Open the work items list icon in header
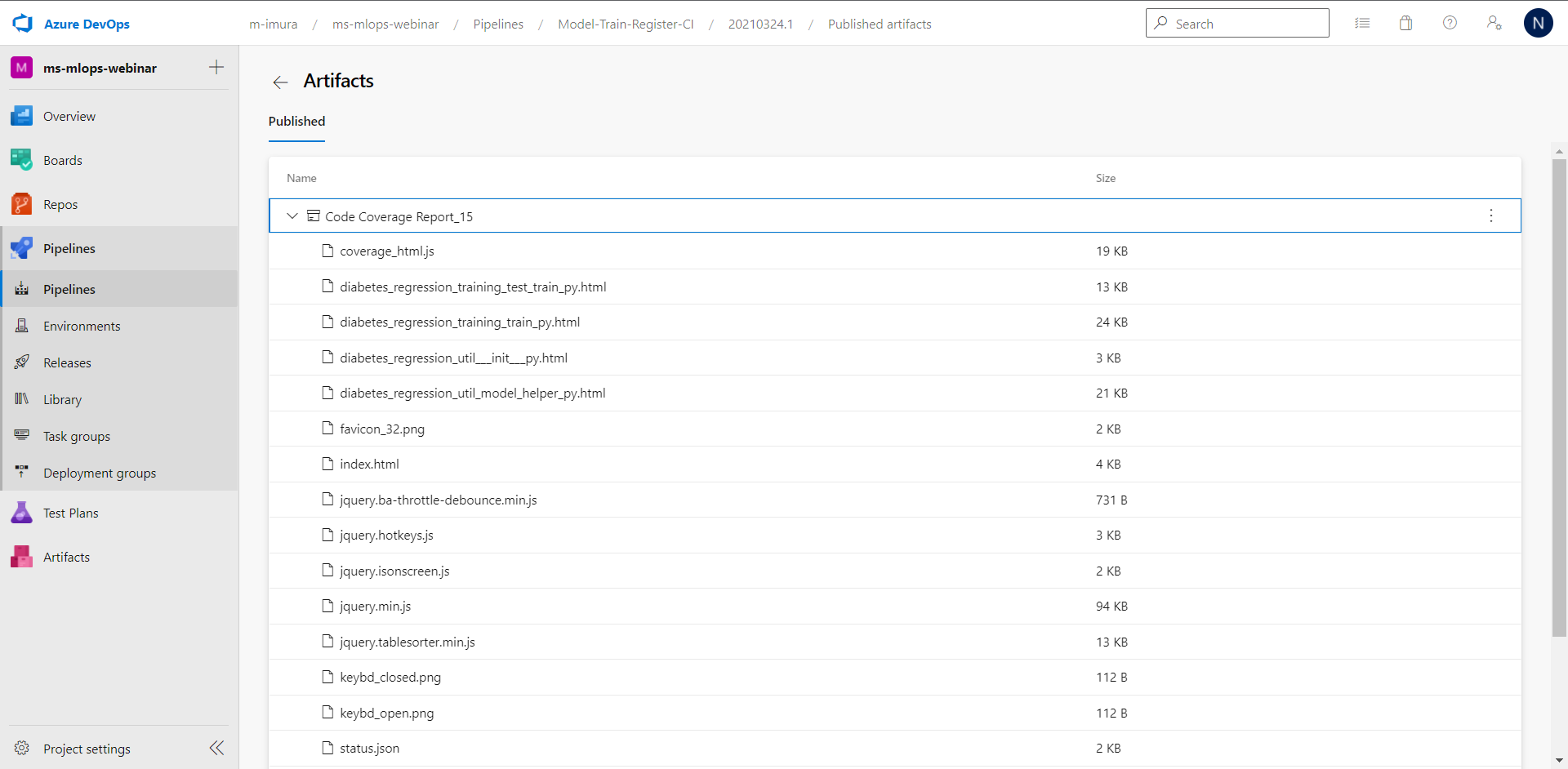1568x769 pixels. tap(1362, 23)
